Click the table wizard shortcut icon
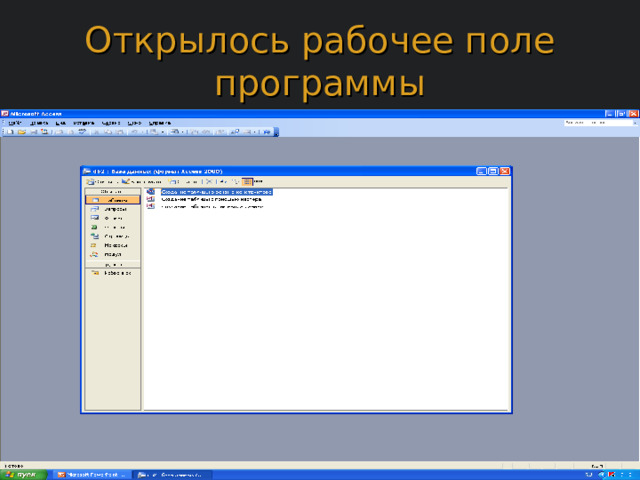640x480 pixels. pos(151,199)
